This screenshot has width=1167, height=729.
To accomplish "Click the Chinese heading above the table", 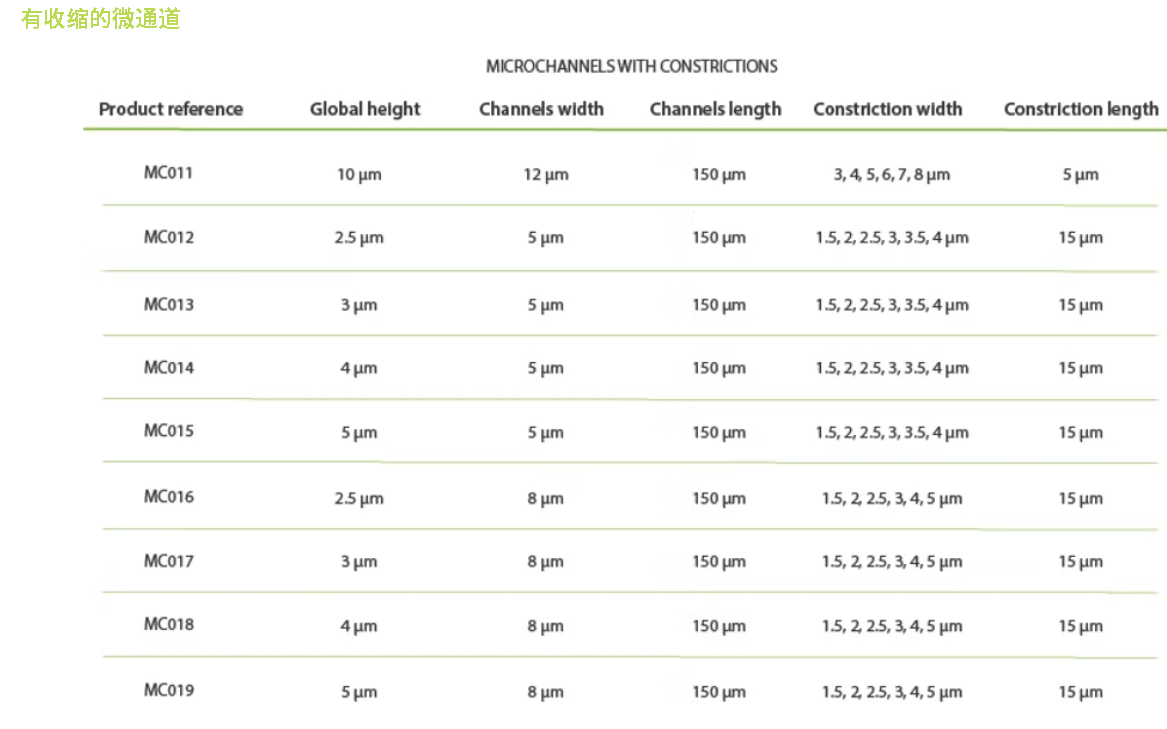I will (x=100, y=19).
